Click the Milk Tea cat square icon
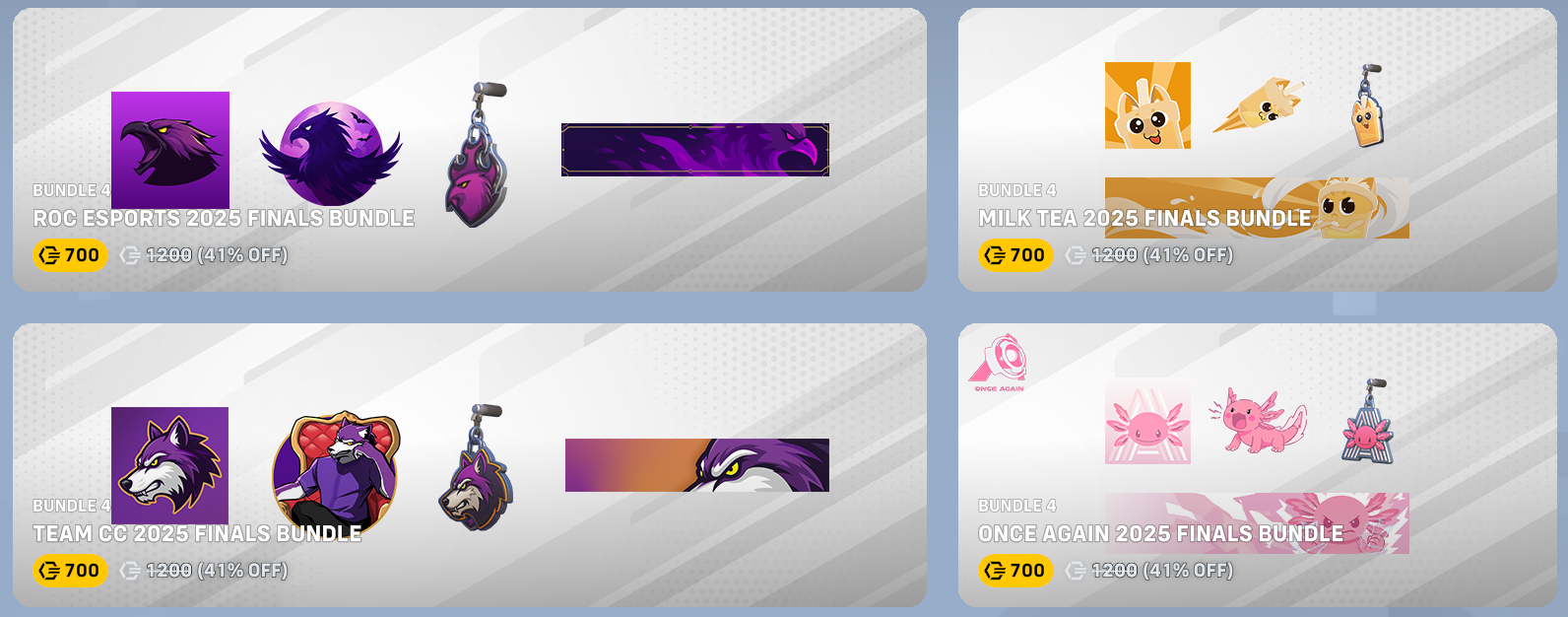Screen dimensions: 1568x617 1147,105
